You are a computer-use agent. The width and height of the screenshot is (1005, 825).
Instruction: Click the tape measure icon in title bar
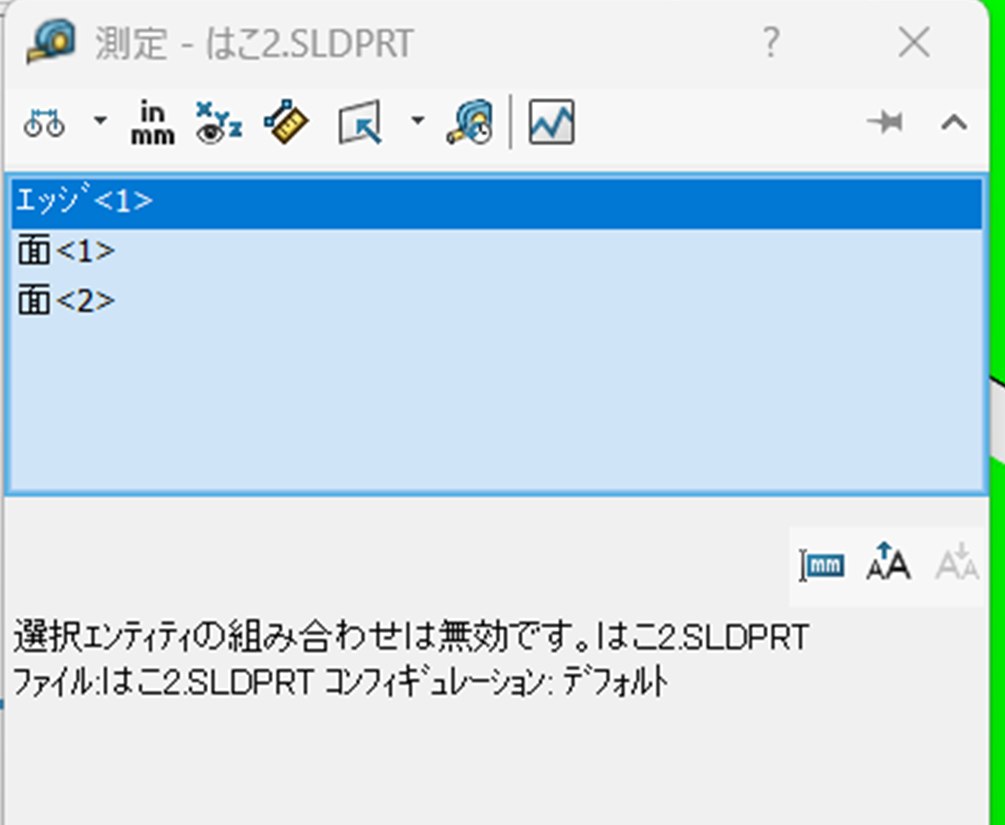51,42
